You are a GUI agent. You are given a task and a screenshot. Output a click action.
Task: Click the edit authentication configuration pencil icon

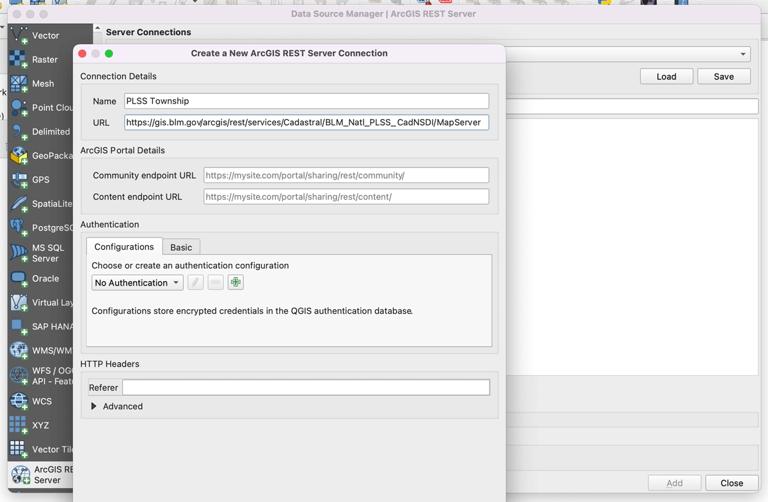(195, 283)
